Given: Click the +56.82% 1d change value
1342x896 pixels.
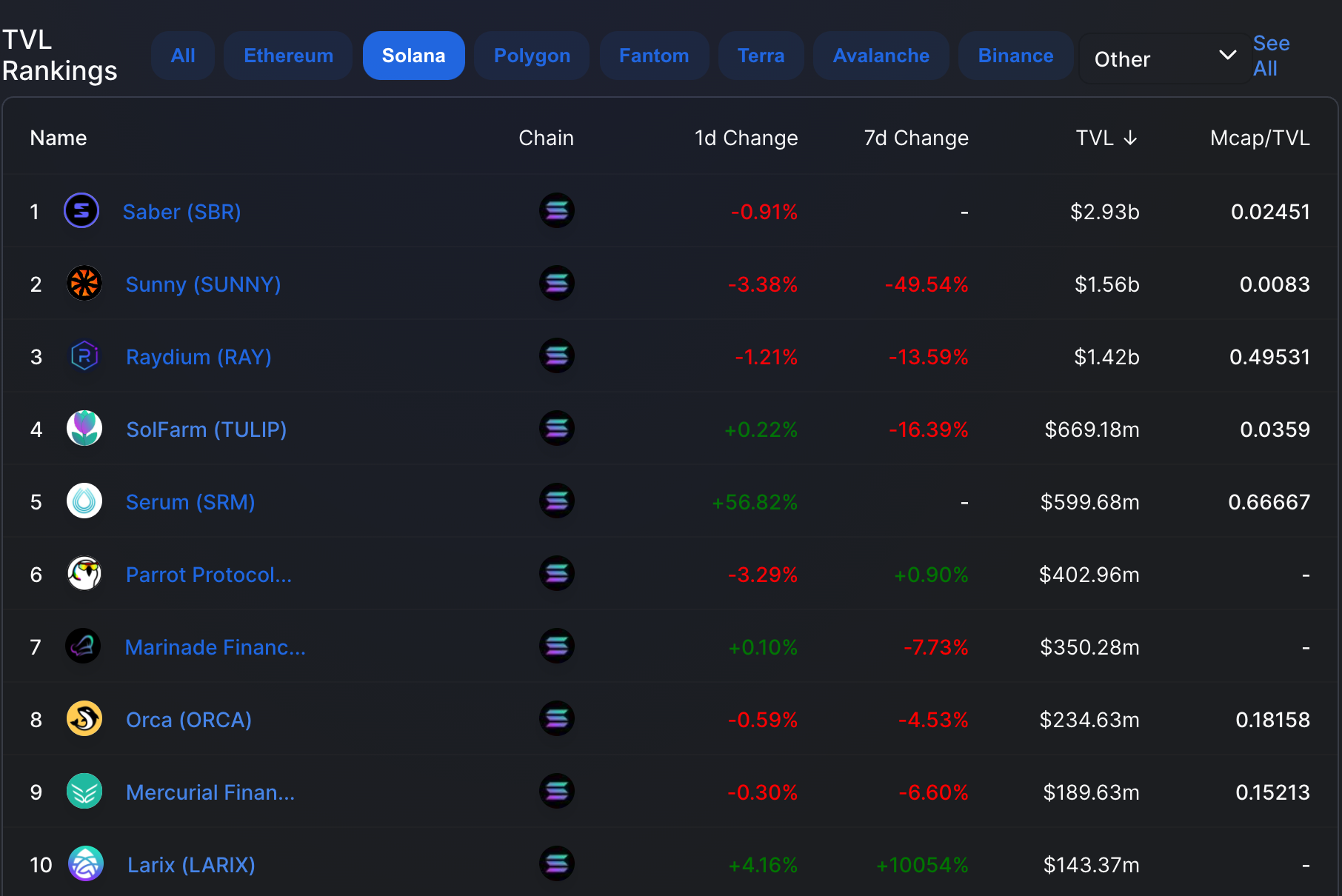Looking at the screenshot, I should pyautogui.click(x=755, y=502).
